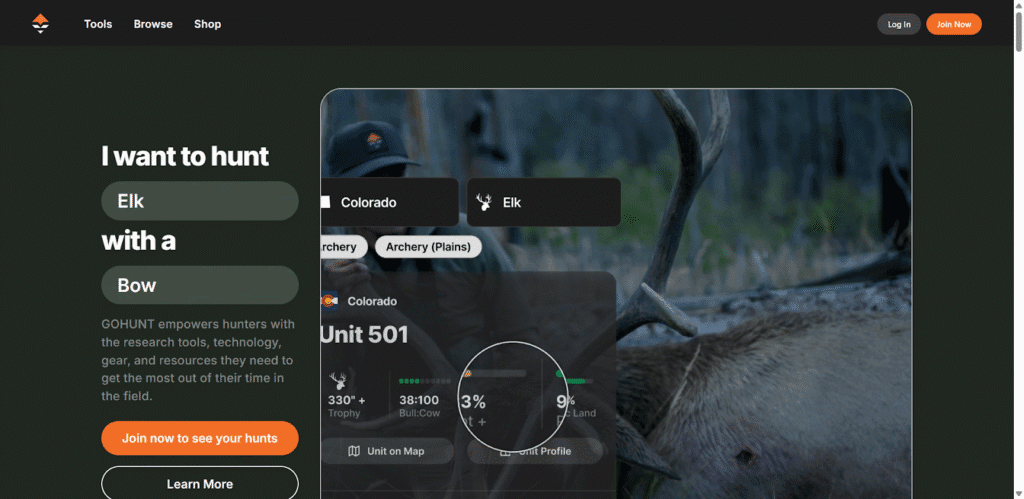1024x499 pixels.
Task: Select the Elk species field
Action: [x=200, y=201]
